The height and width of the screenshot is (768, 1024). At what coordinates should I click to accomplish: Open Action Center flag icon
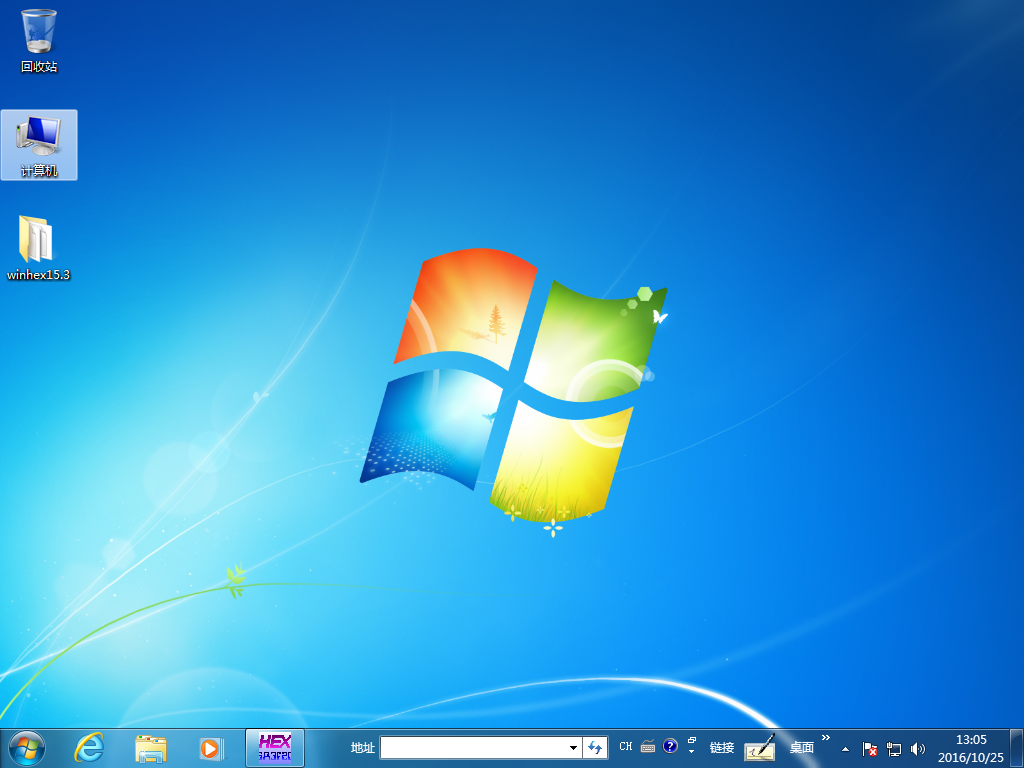[869, 749]
